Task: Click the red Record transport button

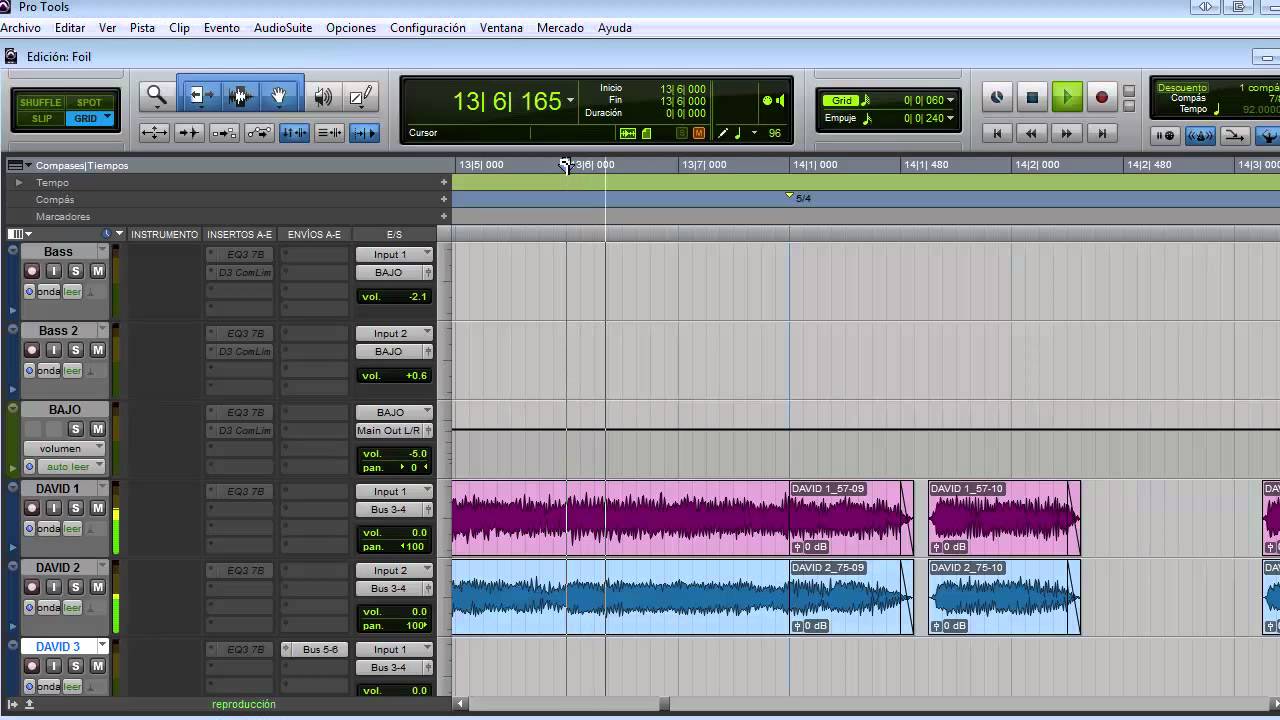Action: pos(1102,97)
